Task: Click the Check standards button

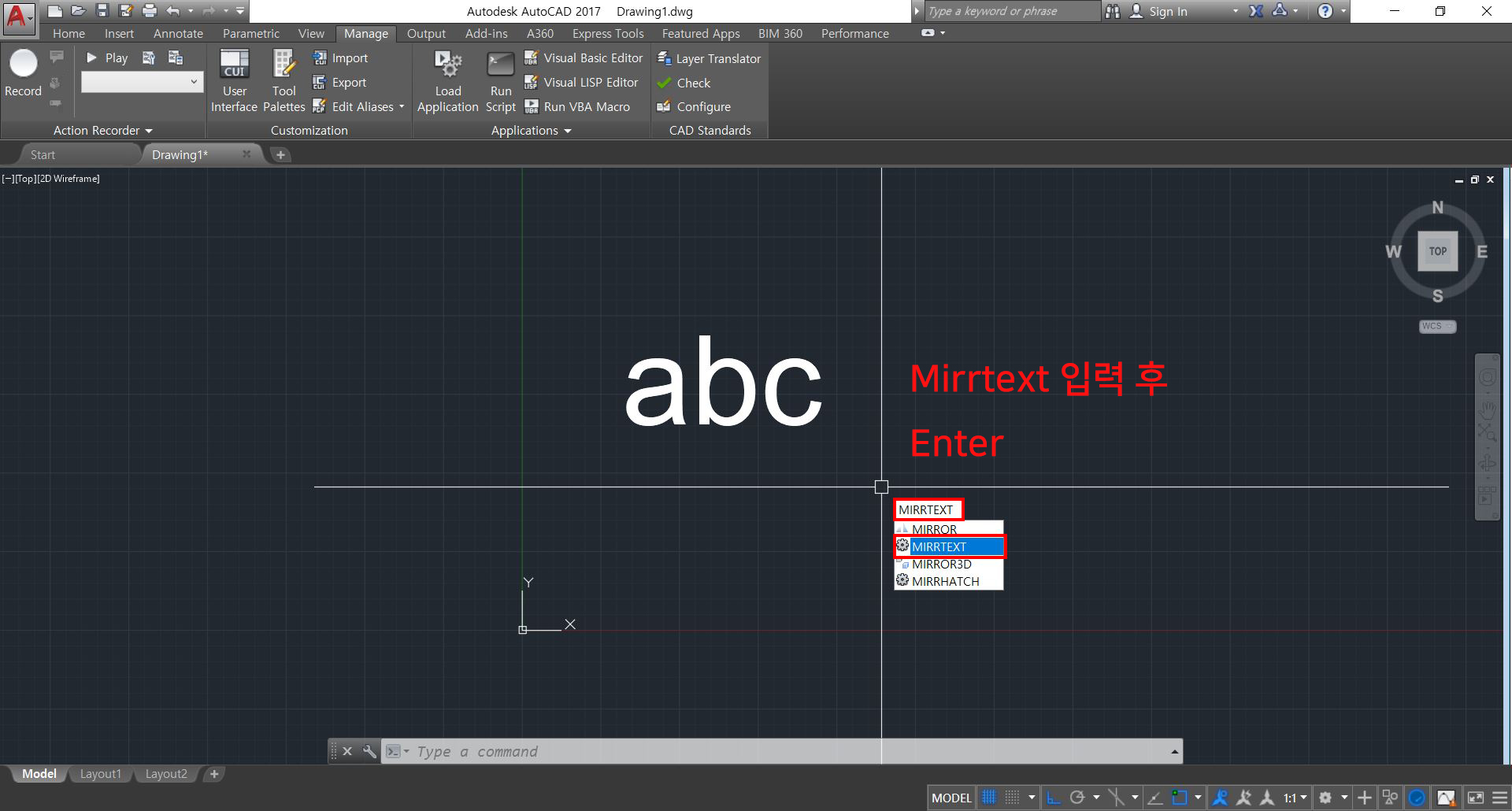Action: [684, 83]
